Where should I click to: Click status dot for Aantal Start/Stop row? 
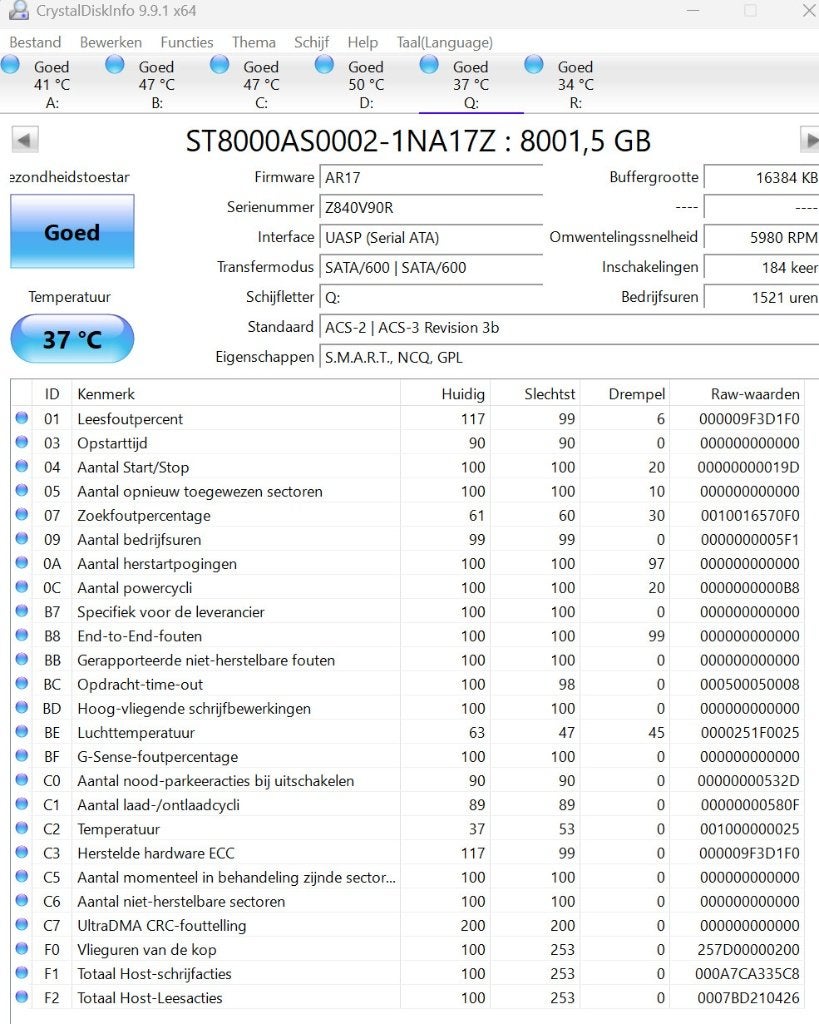point(22,466)
